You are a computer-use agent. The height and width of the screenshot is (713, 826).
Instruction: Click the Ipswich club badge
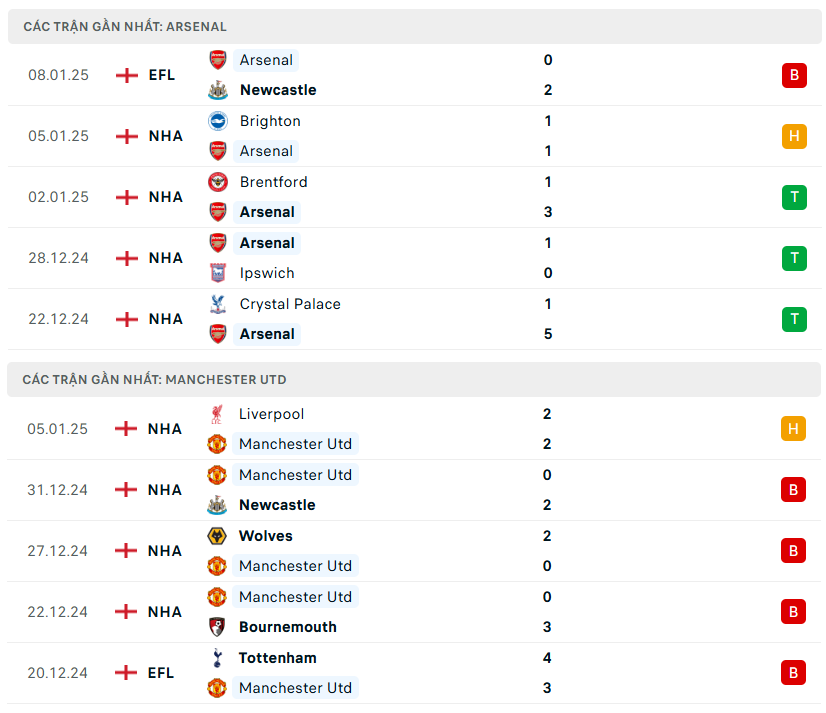pos(217,273)
